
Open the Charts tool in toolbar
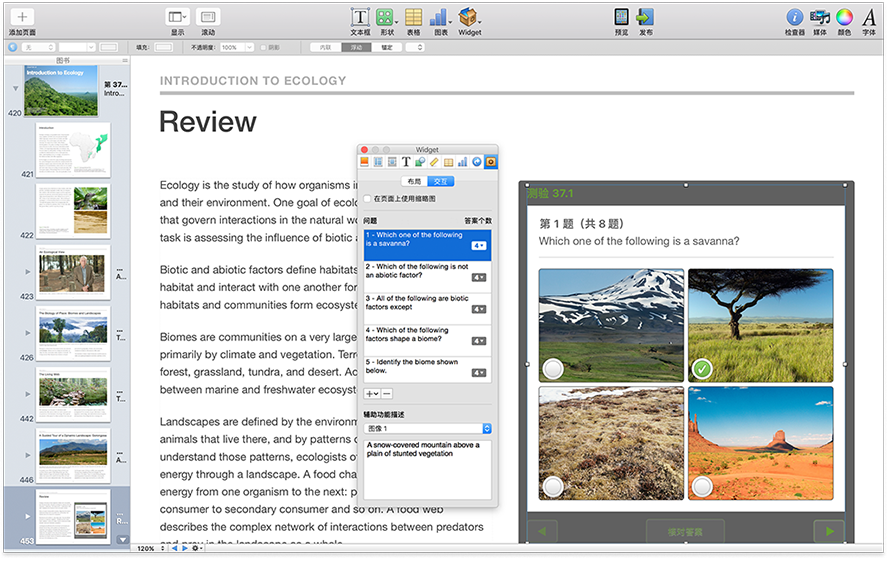[439, 17]
